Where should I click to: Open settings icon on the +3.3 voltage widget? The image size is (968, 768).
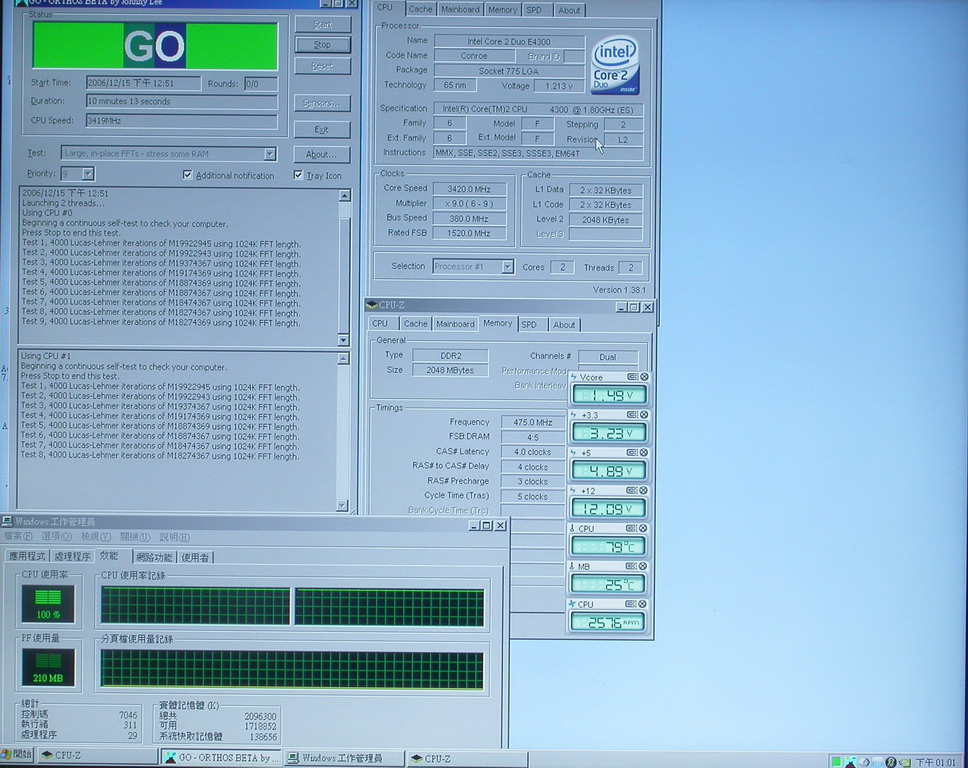pos(632,415)
